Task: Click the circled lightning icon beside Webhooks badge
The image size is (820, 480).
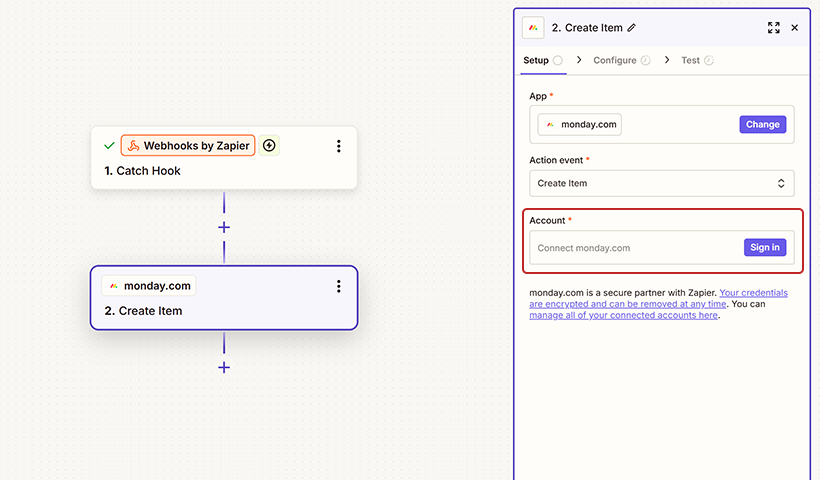Action: tap(269, 146)
